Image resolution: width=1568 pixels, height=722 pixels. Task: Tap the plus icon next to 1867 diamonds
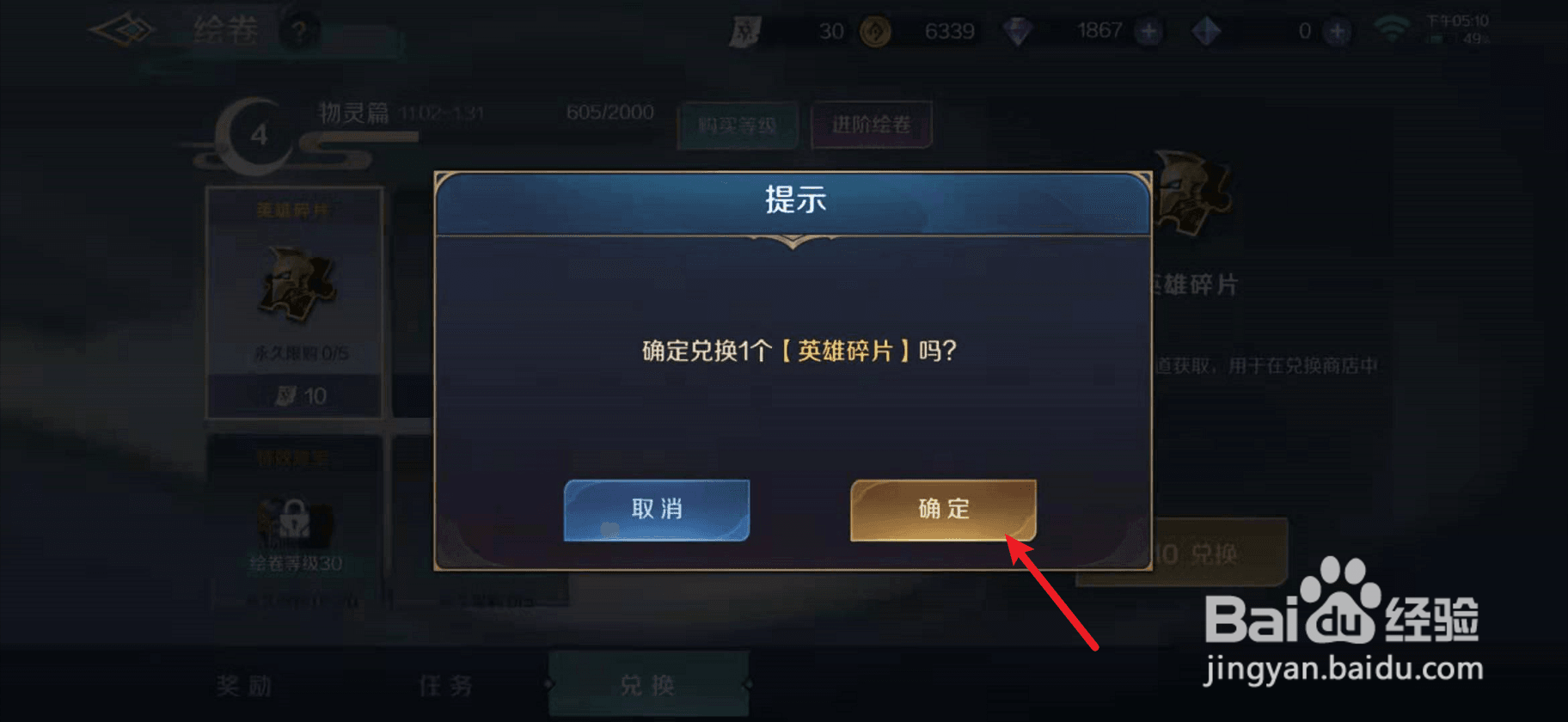[1148, 32]
